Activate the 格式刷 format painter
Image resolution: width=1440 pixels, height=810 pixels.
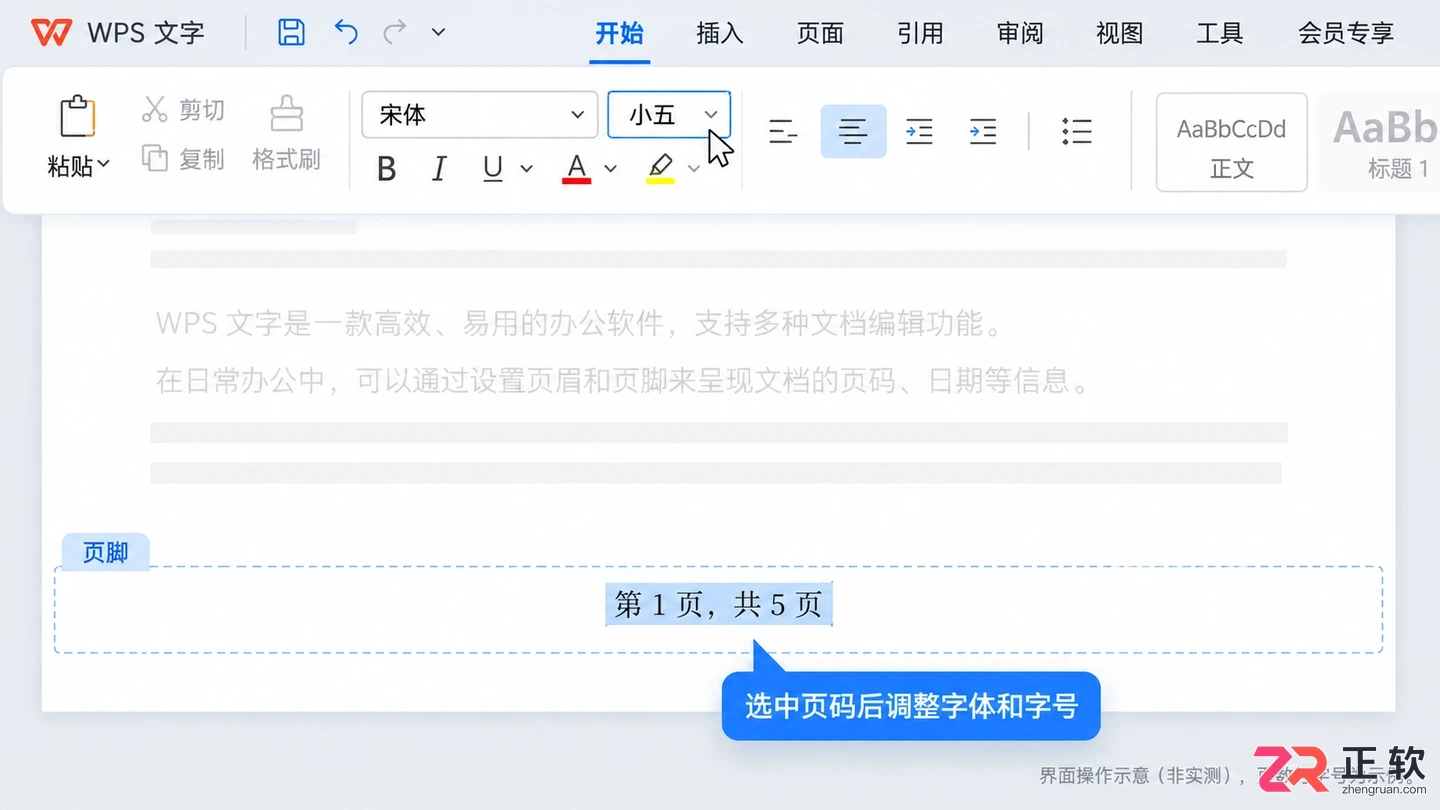(x=286, y=134)
